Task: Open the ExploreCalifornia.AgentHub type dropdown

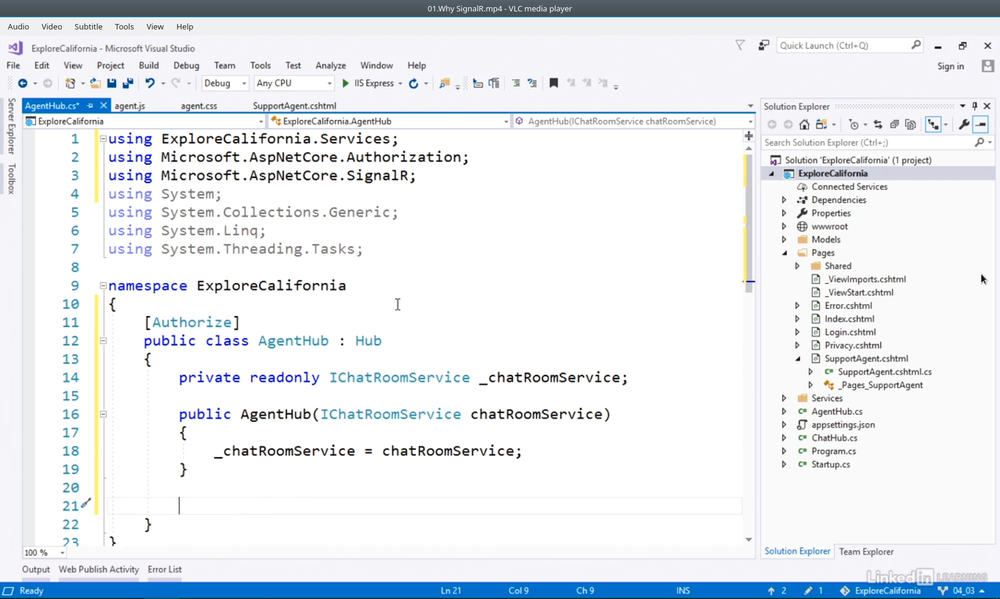Action: pos(389,121)
